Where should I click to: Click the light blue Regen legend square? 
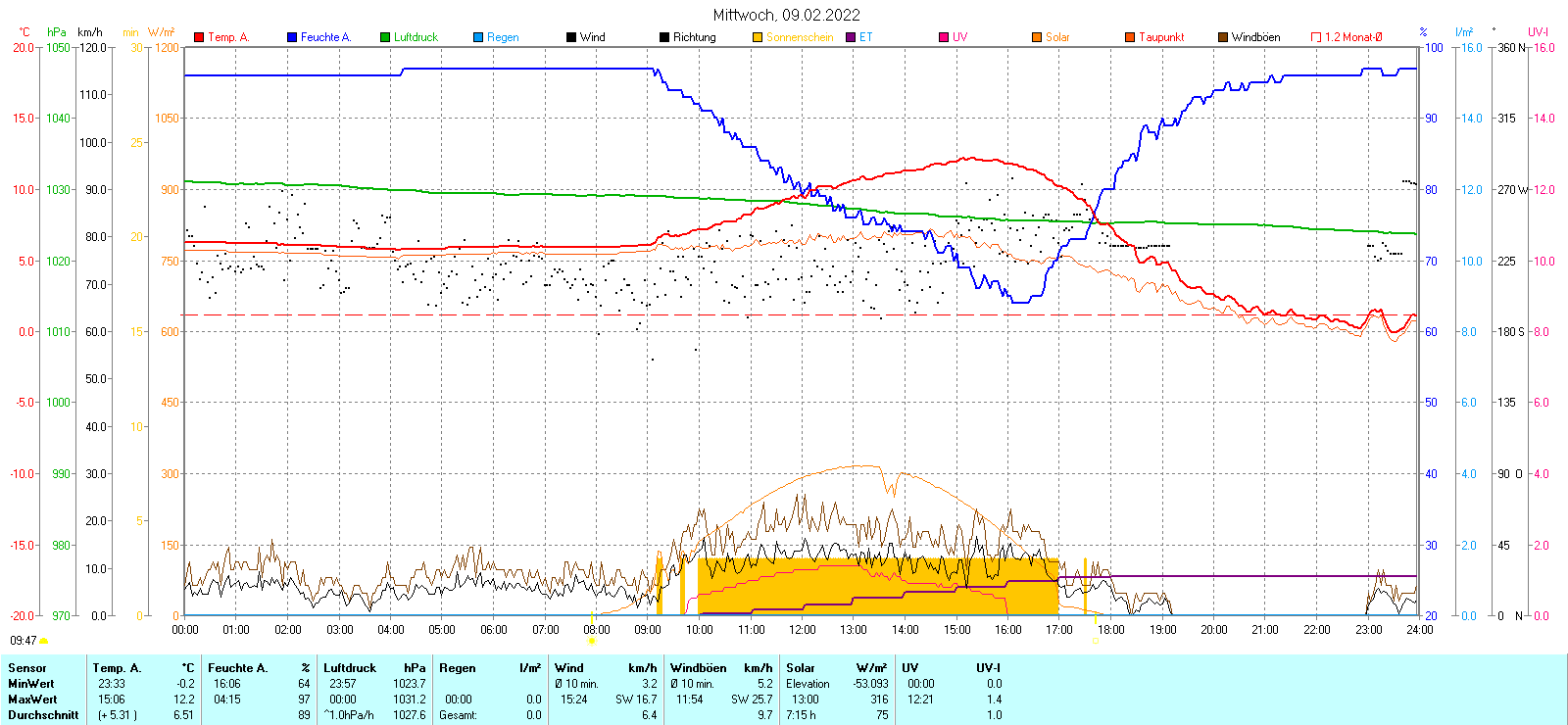[478, 37]
